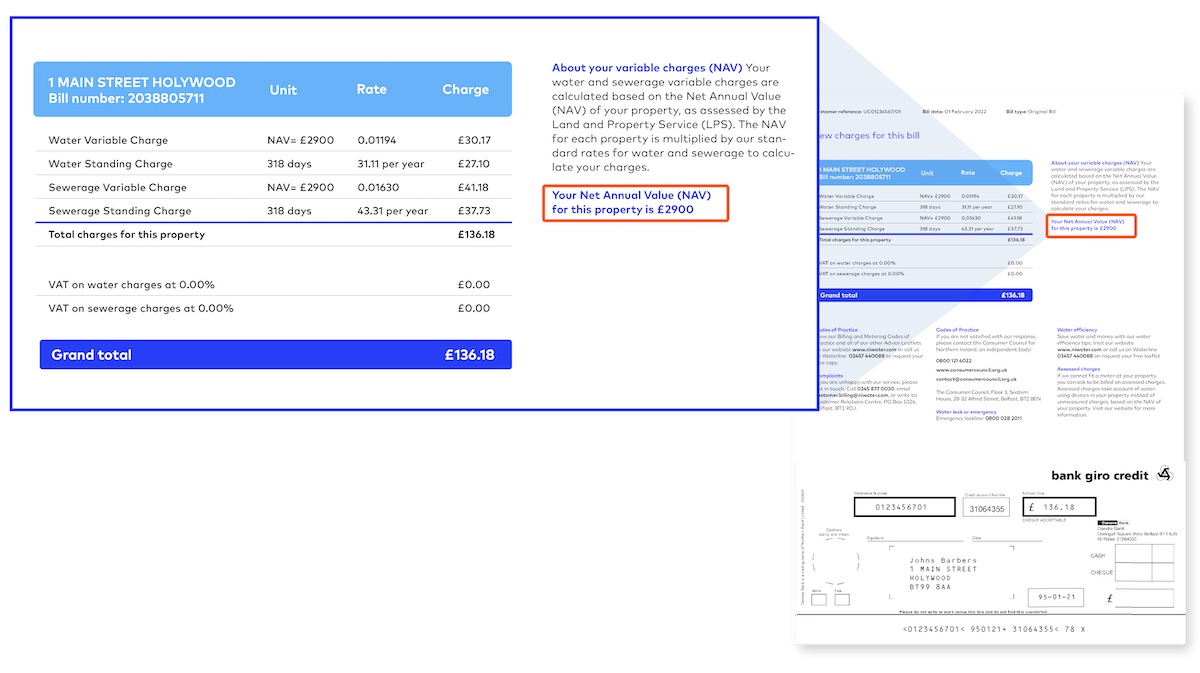
Task: Click 'Bill number: 2038805711' in the enlarged inset
Action: coord(126,98)
